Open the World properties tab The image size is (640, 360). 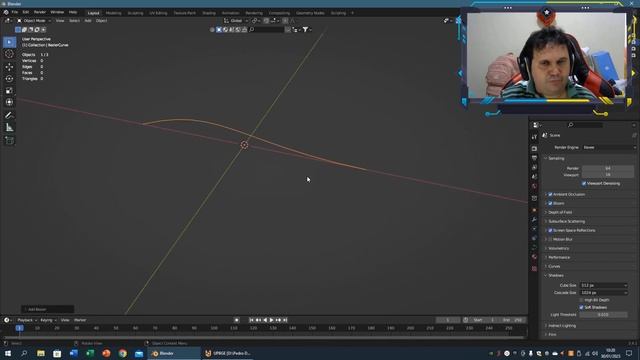click(x=534, y=186)
